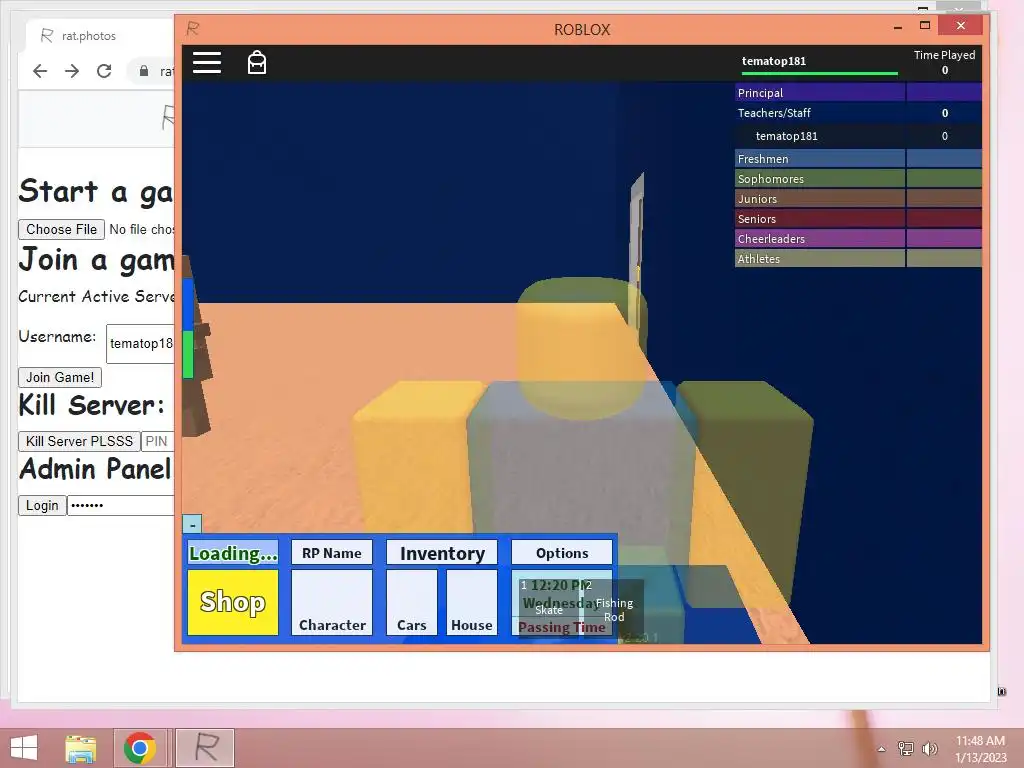This screenshot has height=768, width=1024.
Task: Click the Roblox logo in the title bar
Action: click(193, 29)
